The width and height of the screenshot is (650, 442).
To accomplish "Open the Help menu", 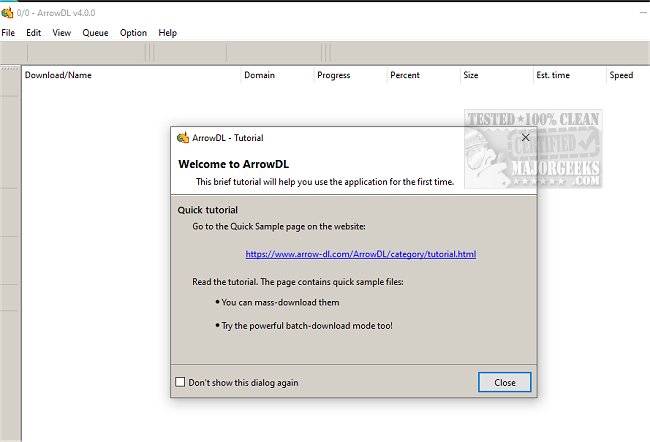I will coord(167,33).
